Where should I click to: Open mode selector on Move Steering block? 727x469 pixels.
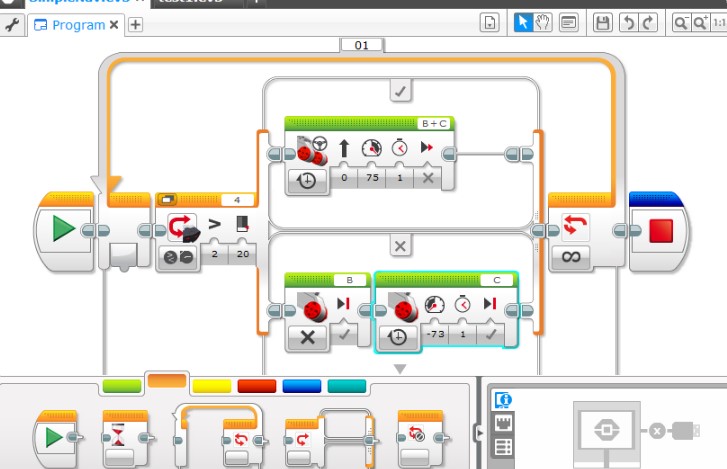click(x=307, y=181)
